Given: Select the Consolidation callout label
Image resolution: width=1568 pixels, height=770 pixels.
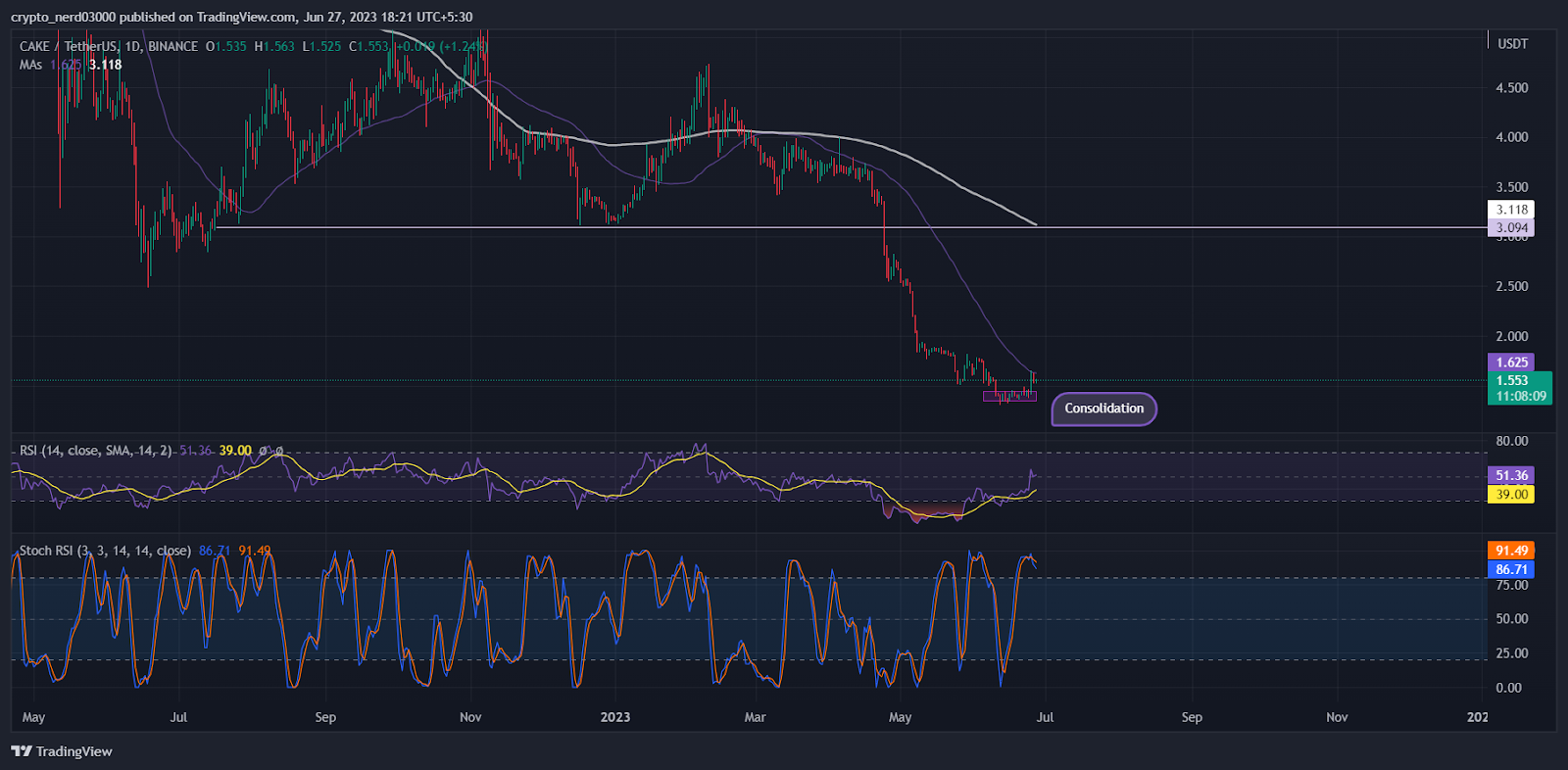Looking at the screenshot, I should (x=1104, y=409).
